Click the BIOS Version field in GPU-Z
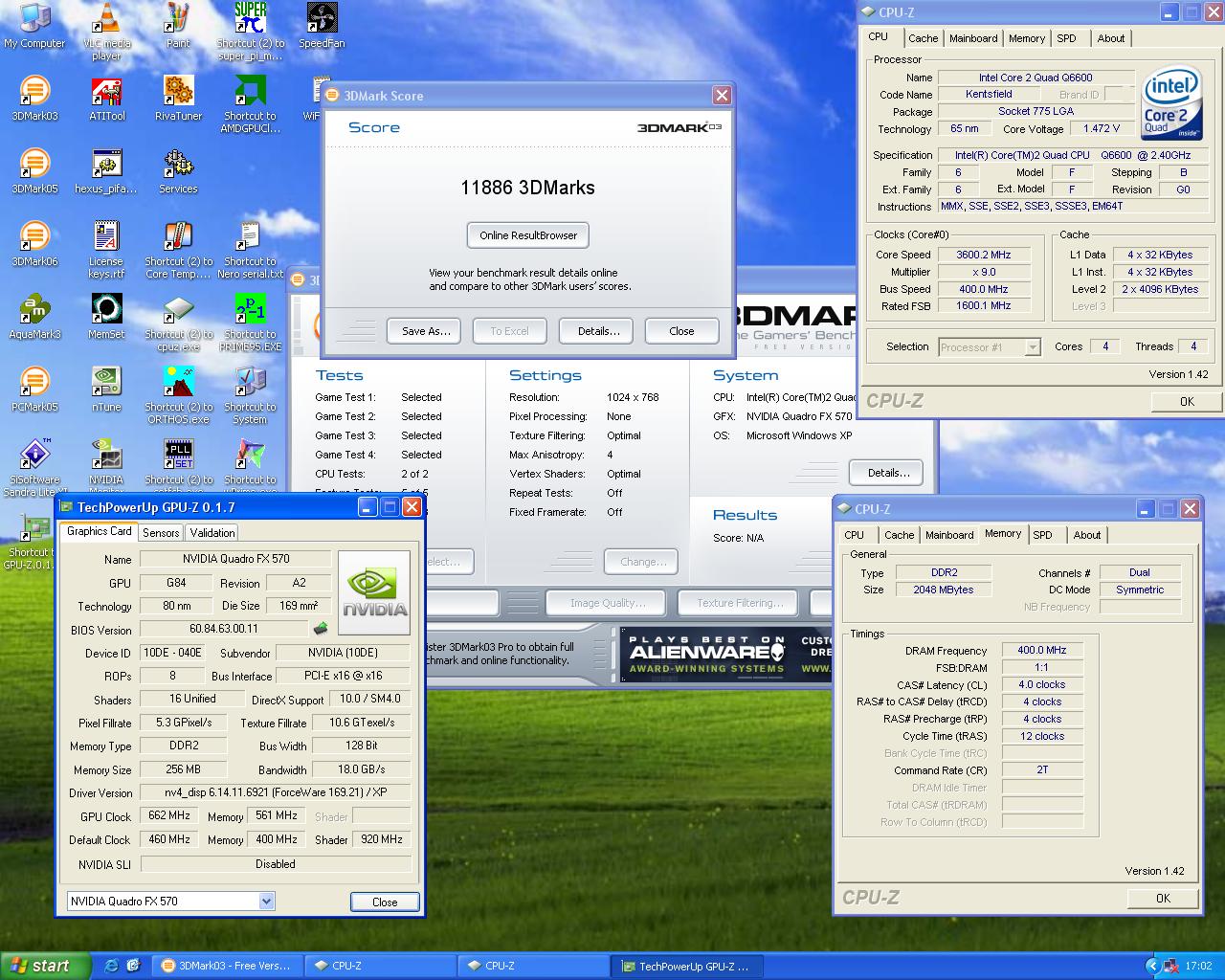Image resolution: width=1225 pixels, height=980 pixels. [225, 629]
